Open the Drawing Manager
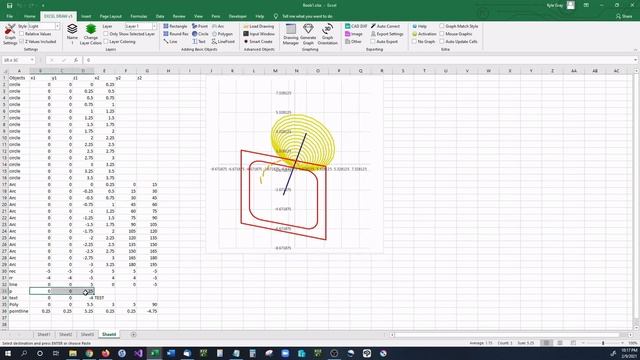Image resolution: width=640 pixels, height=360 pixels. [x=291, y=34]
